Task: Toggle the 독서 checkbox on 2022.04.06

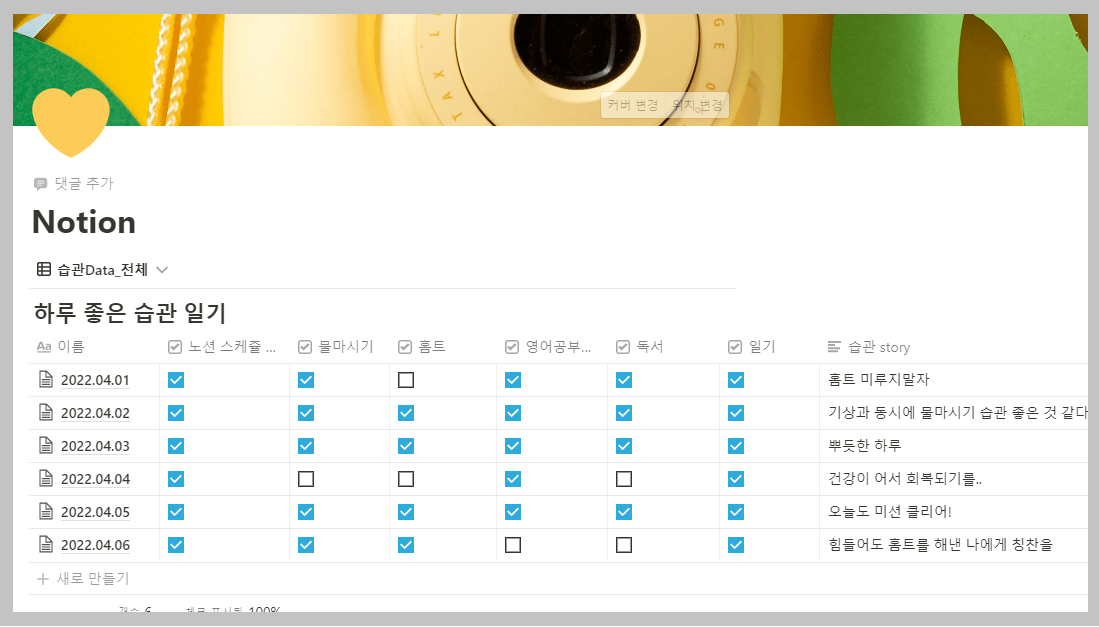Action: pyautogui.click(x=624, y=544)
